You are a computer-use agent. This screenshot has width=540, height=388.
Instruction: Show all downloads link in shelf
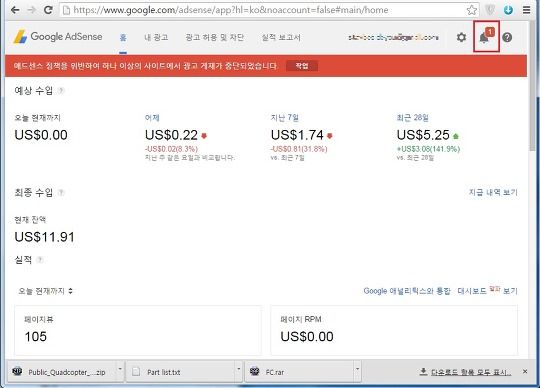click(471, 372)
